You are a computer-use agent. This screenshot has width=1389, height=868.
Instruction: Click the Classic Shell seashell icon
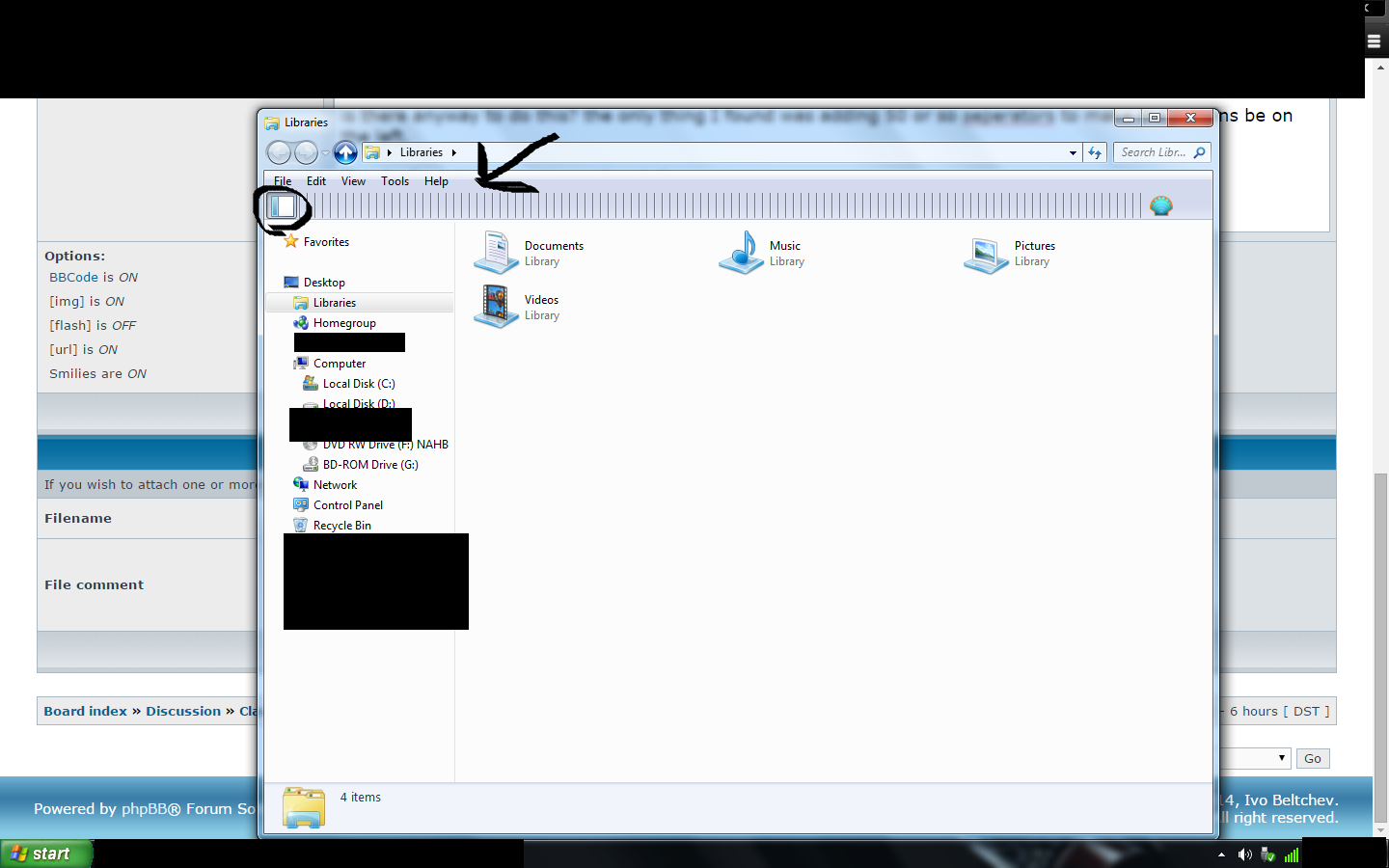[x=1160, y=205]
